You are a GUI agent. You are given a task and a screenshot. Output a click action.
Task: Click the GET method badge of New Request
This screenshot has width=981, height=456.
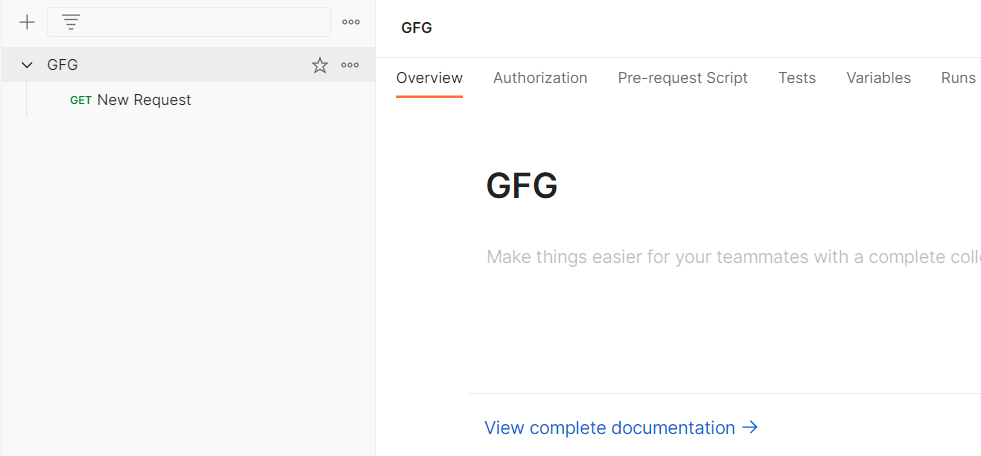click(x=81, y=100)
